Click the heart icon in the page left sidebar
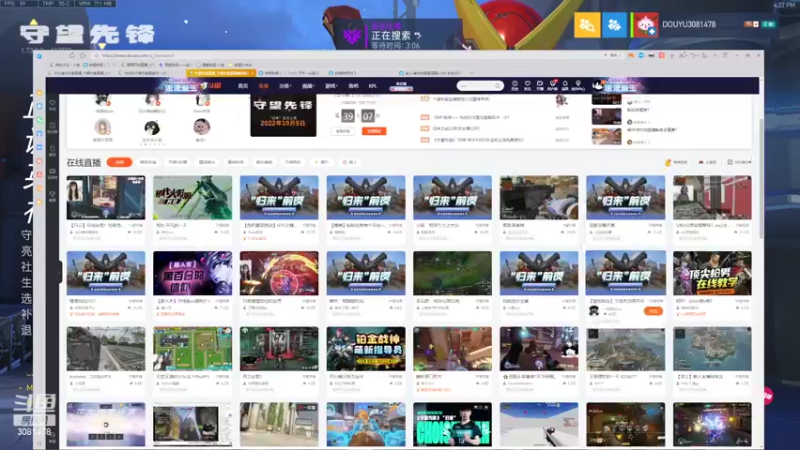The width and height of the screenshot is (800, 450). [53, 105]
